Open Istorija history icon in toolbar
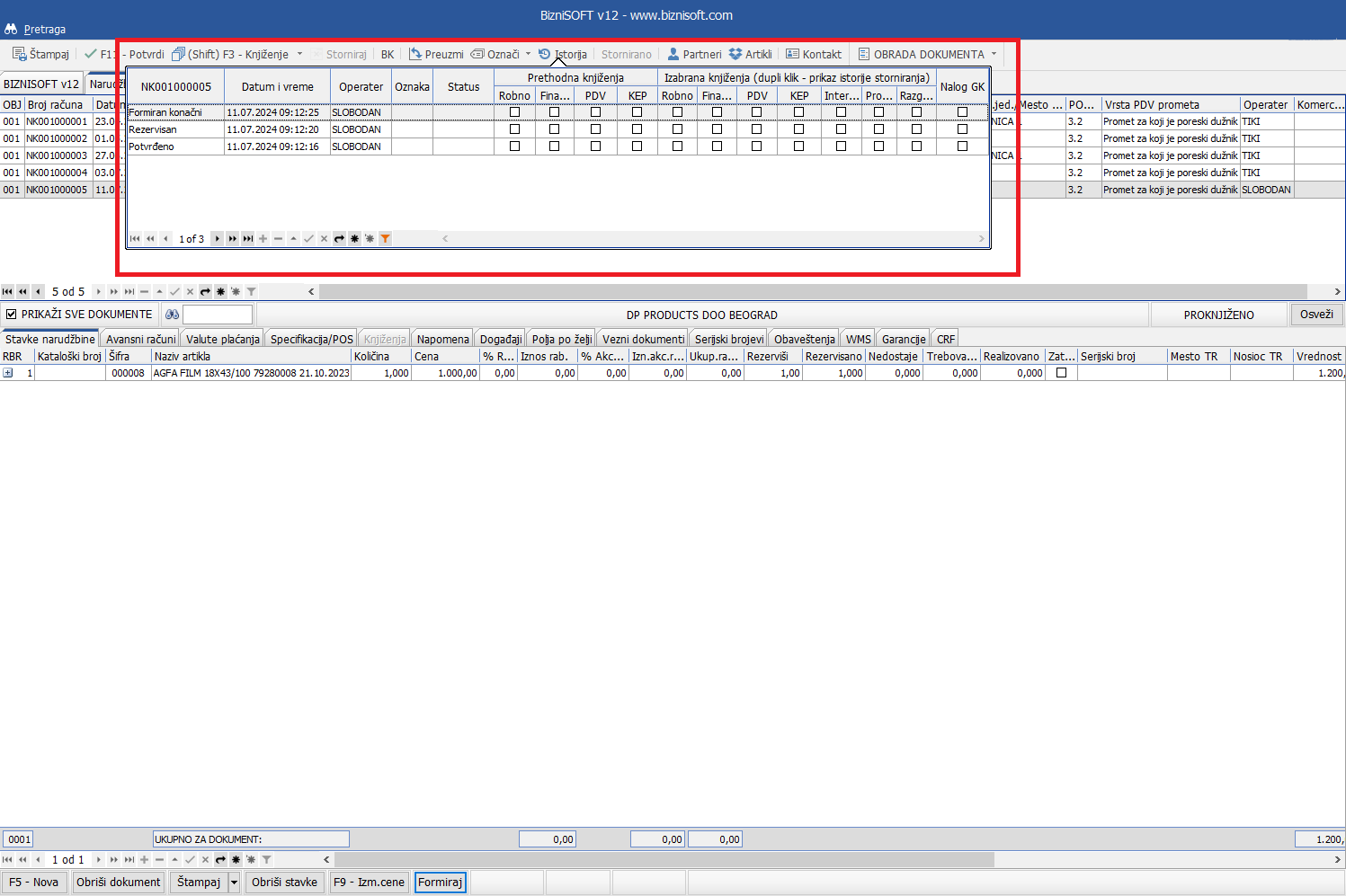The image size is (1346, 896). 544,54
